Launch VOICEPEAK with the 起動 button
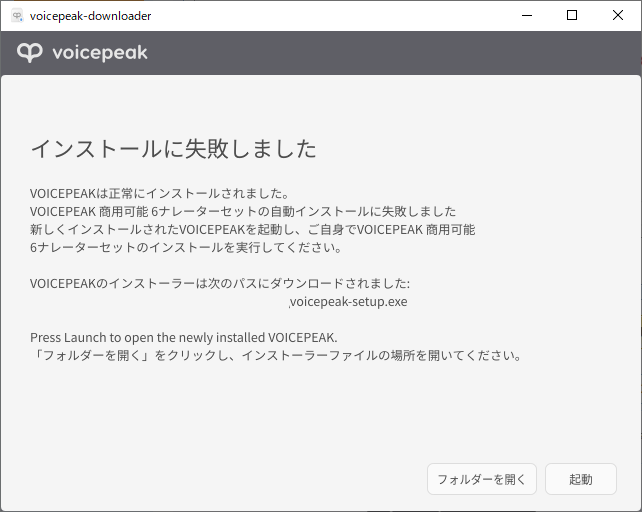Viewport: 642px width, 512px height. [581, 479]
